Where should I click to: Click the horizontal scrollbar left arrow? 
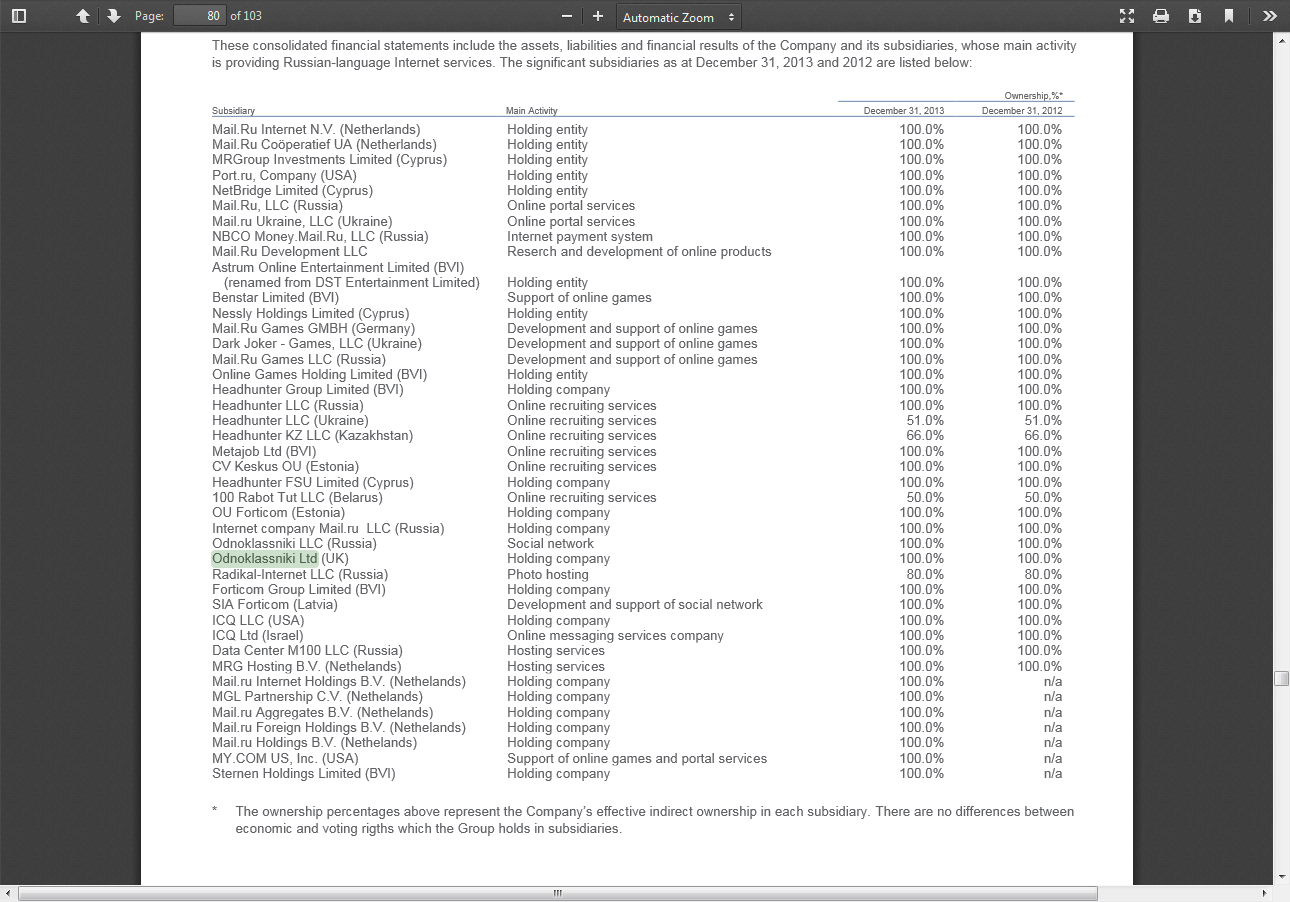click(9, 894)
